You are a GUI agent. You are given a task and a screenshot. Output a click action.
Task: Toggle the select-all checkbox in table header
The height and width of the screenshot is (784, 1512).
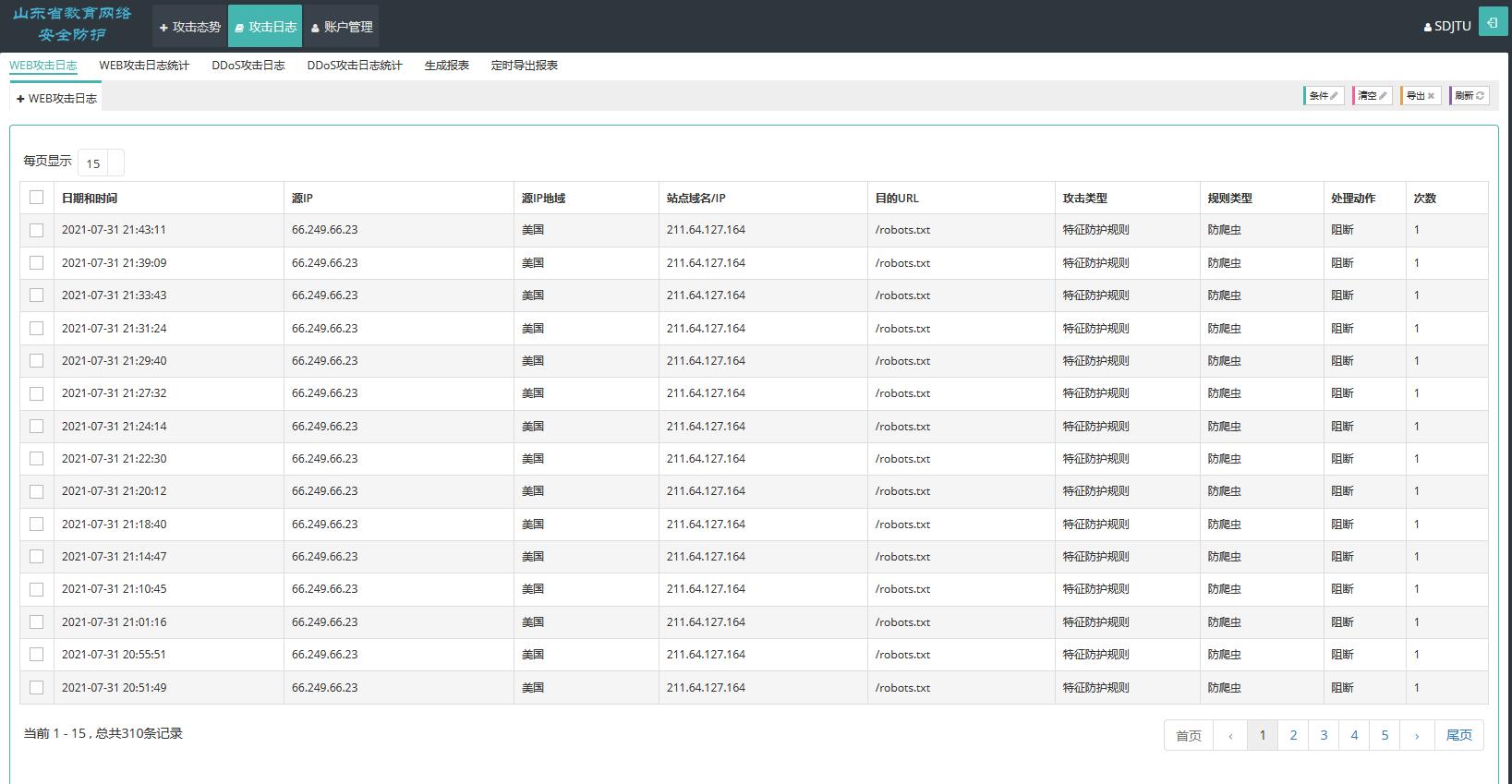tap(37, 198)
